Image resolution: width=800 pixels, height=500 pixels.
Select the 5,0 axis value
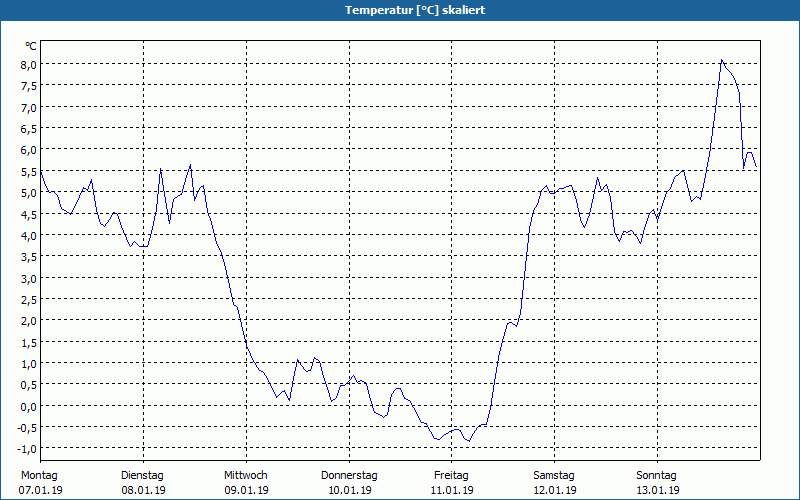29,193
